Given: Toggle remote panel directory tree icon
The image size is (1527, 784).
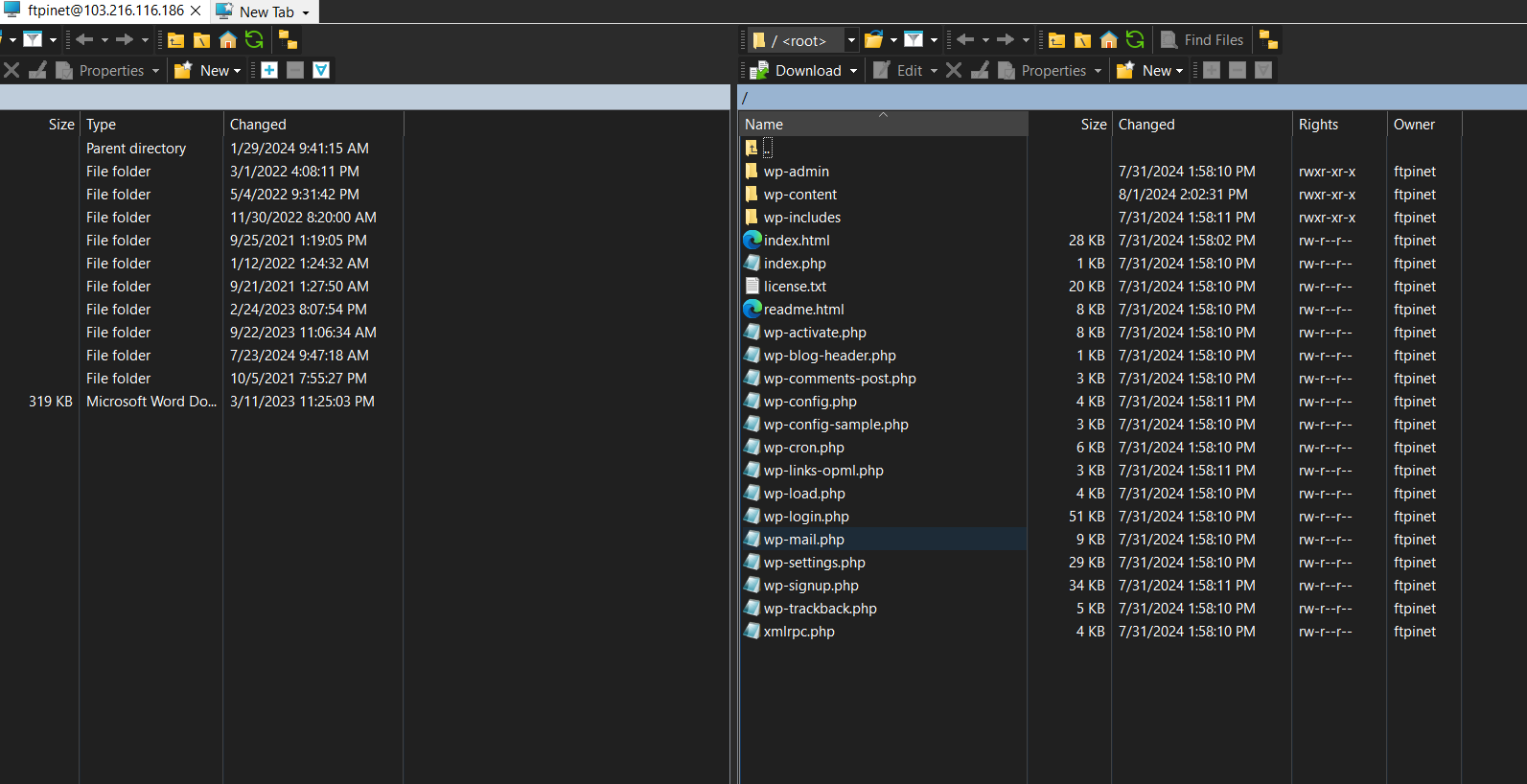Looking at the screenshot, I should click(x=1268, y=40).
